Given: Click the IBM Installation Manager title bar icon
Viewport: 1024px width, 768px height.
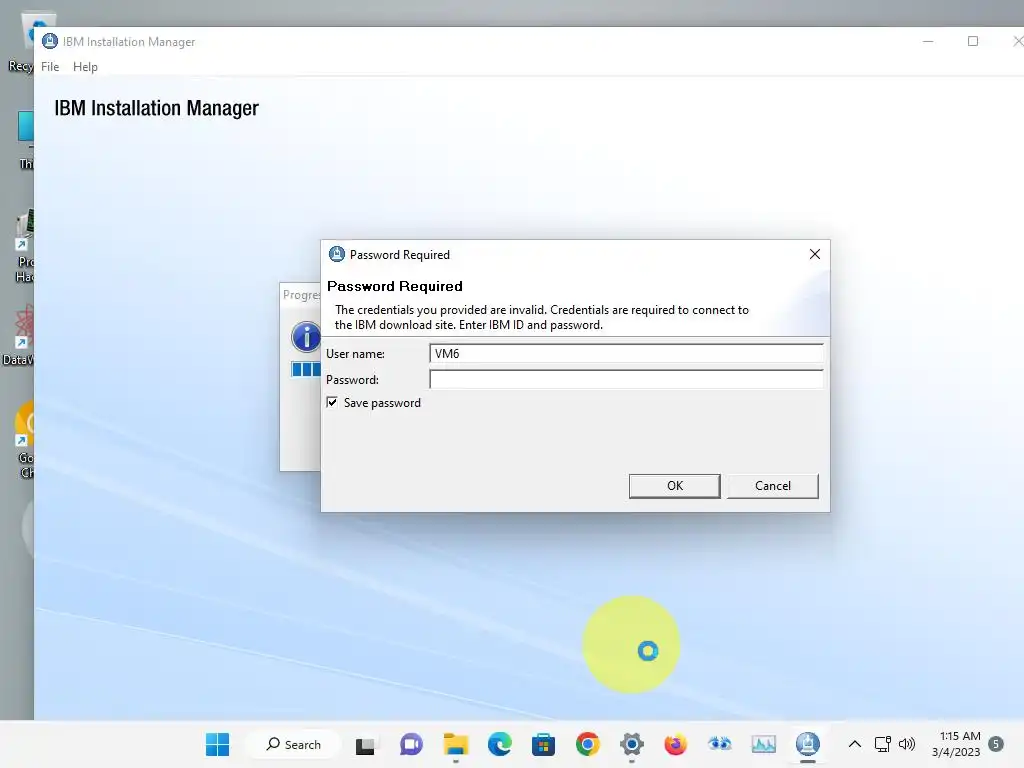Looking at the screenshot, I should tap(50, 41).
